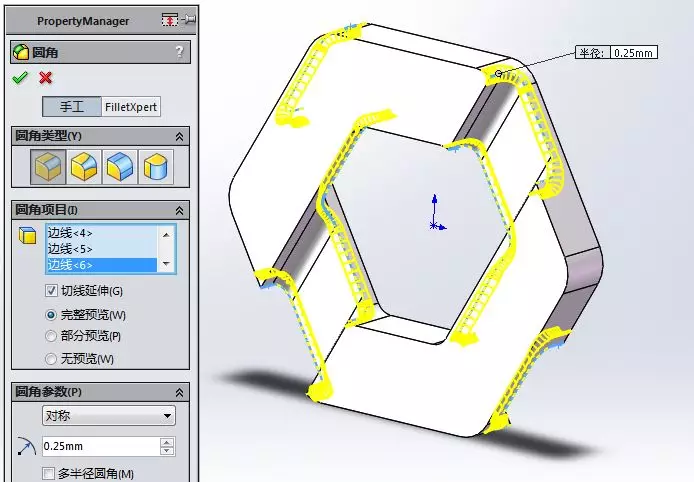Select face fillet type icon
Viewport: 694px width, 482px height.
(120, 166)
